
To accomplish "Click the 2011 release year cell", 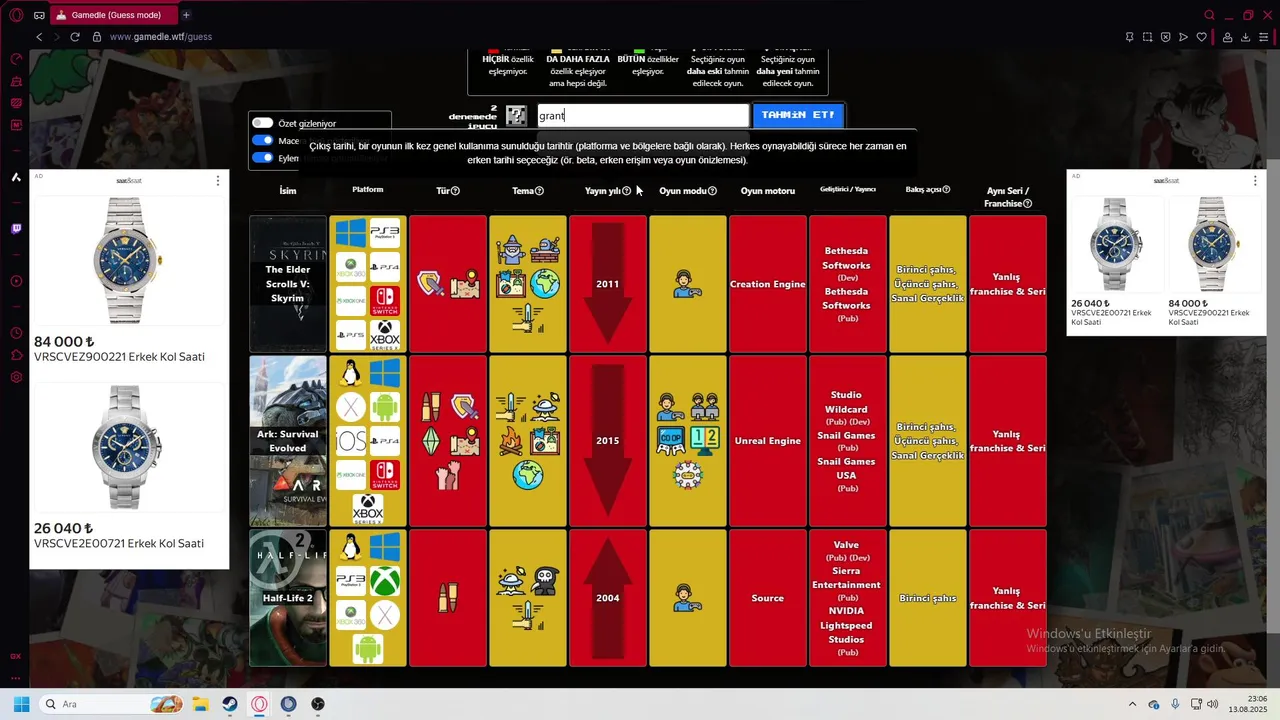I will tap(608, 284).
